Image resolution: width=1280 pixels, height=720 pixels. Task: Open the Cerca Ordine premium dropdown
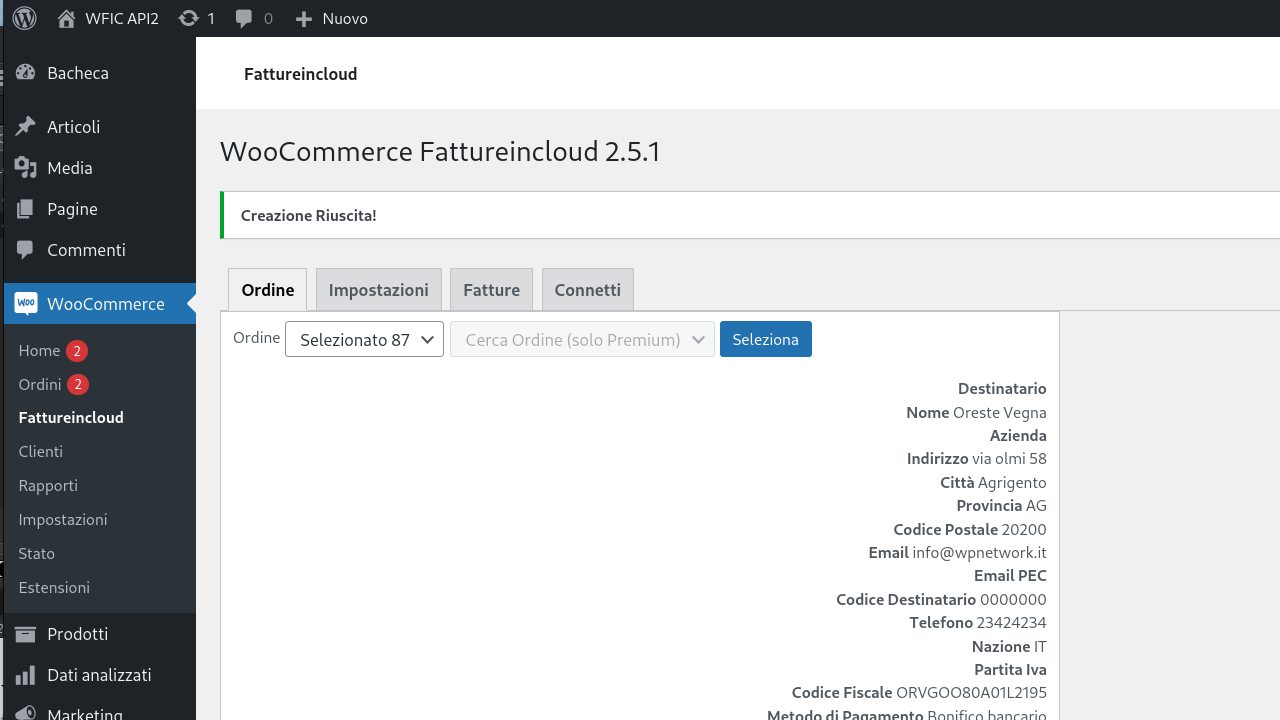point(582,339)
